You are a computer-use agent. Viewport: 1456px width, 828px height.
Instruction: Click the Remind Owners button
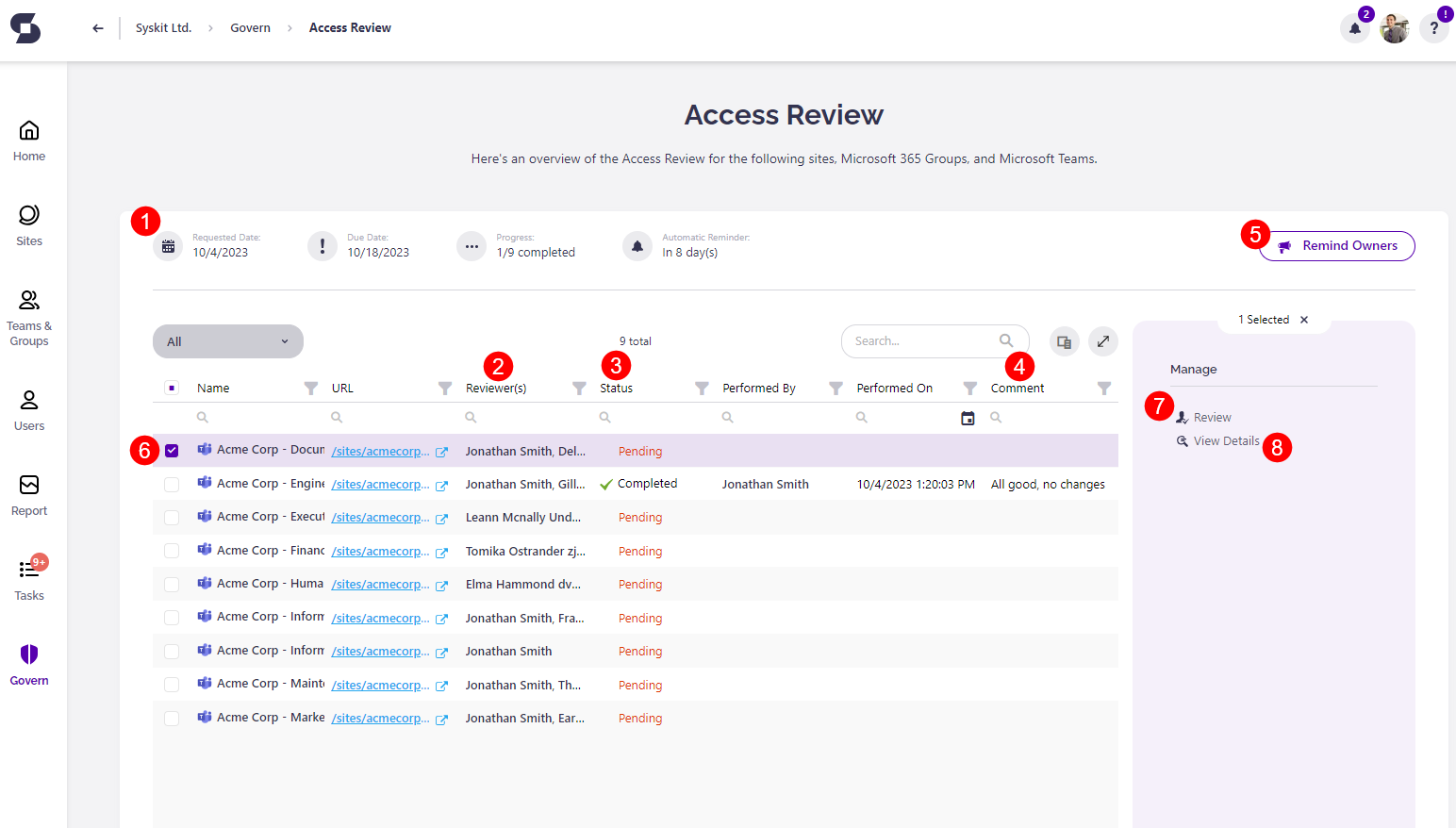tap(1337, 245)
